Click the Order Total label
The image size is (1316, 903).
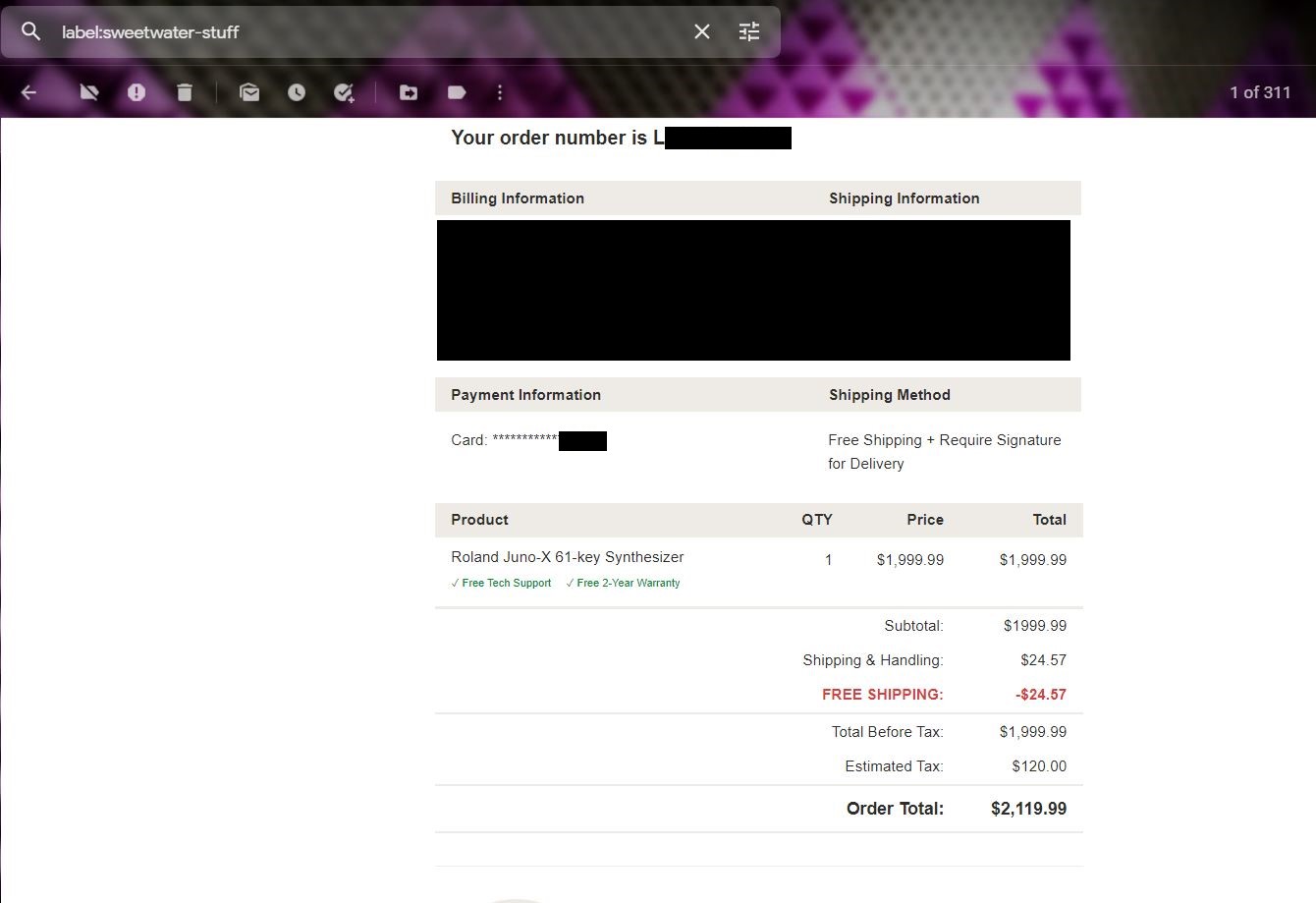pos(895,809)
